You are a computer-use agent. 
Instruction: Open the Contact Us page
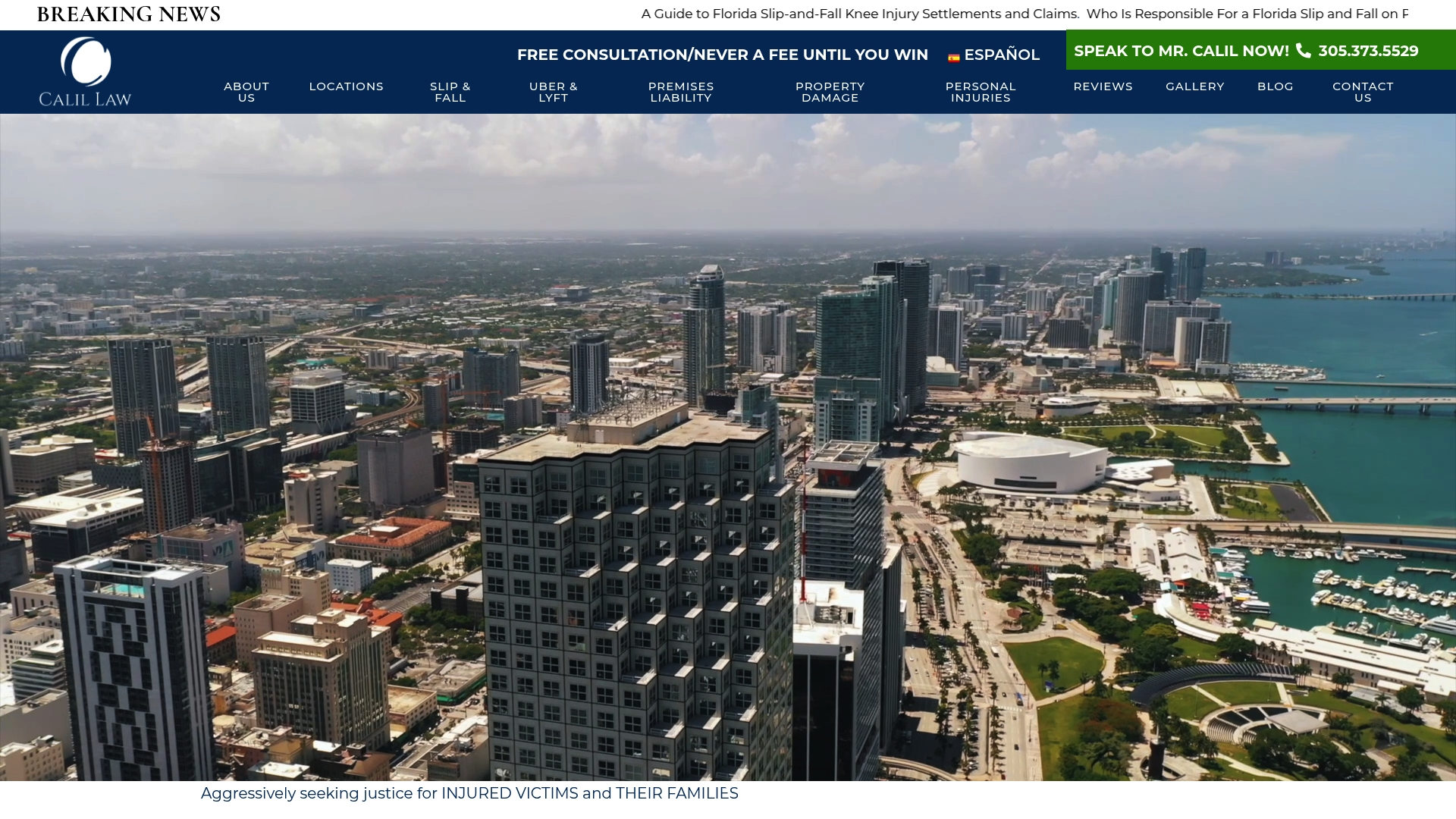pos(1363,92)
